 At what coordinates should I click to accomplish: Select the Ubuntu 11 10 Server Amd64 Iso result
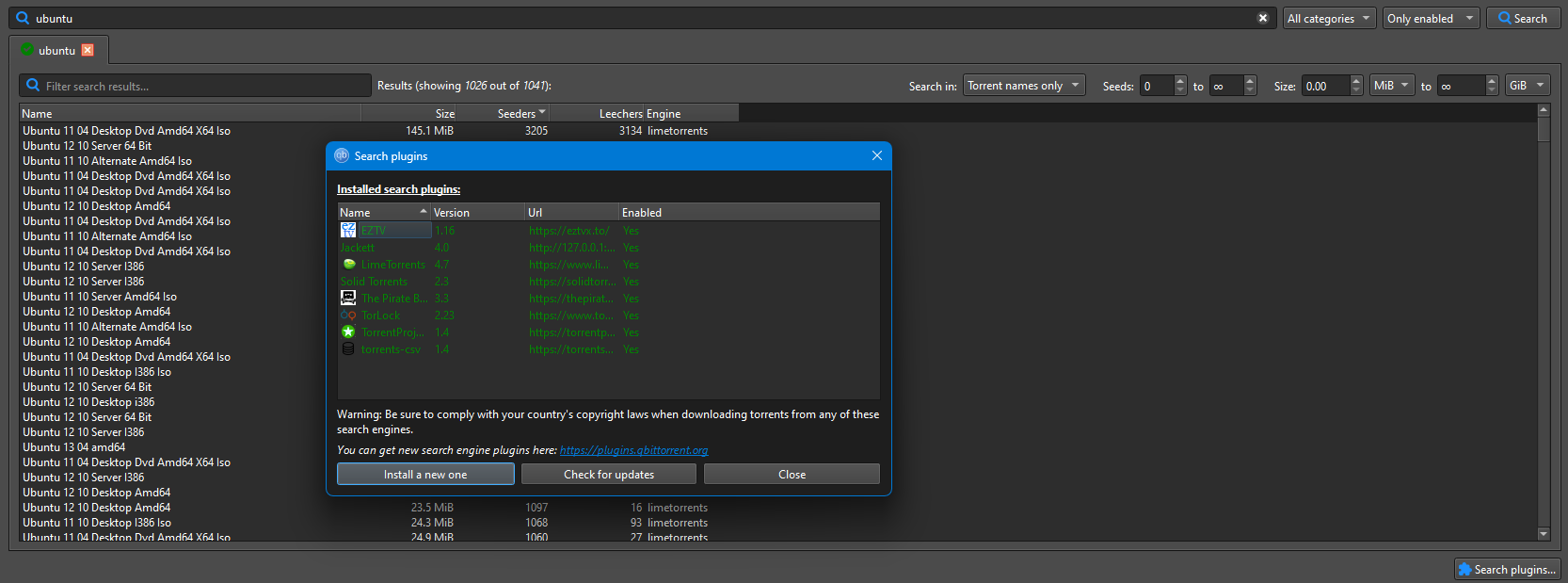click(x=100, y=296)
